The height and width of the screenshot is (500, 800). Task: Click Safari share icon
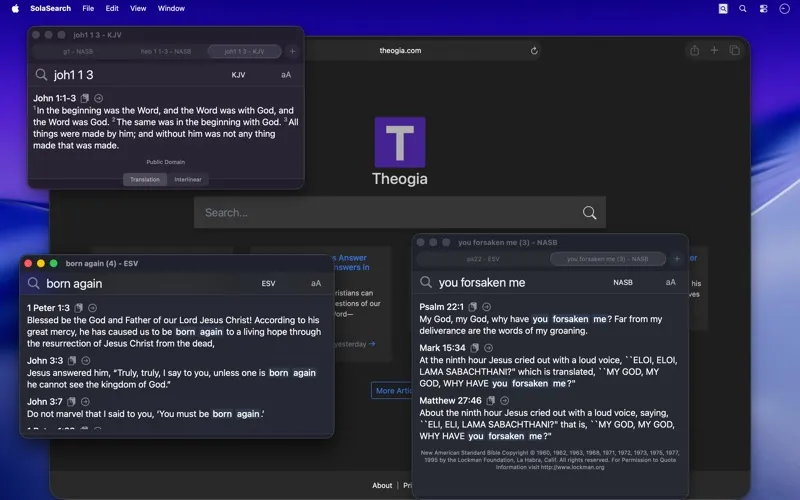[x=694, y=50]
